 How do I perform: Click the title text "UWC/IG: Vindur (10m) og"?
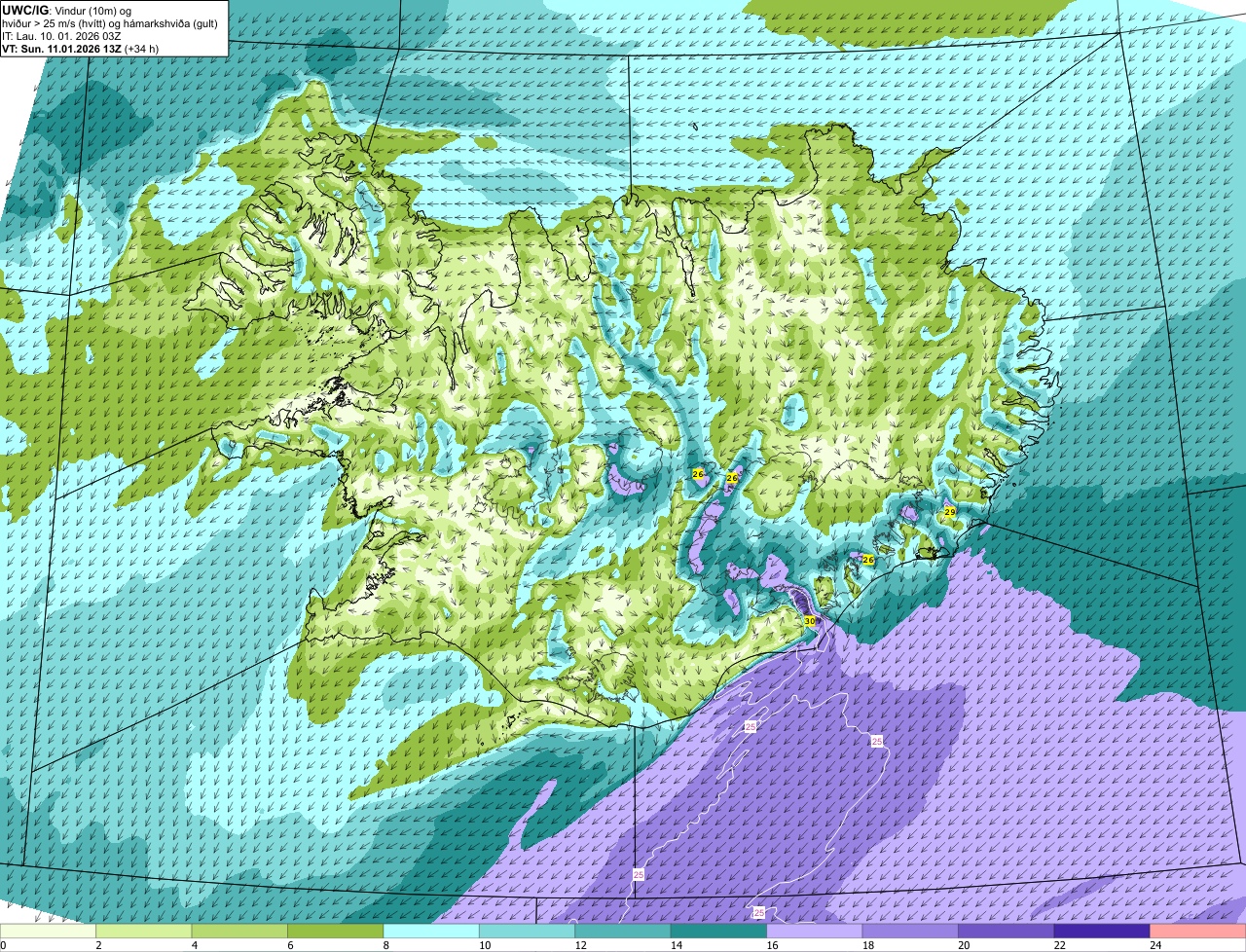tap(67, 9)
